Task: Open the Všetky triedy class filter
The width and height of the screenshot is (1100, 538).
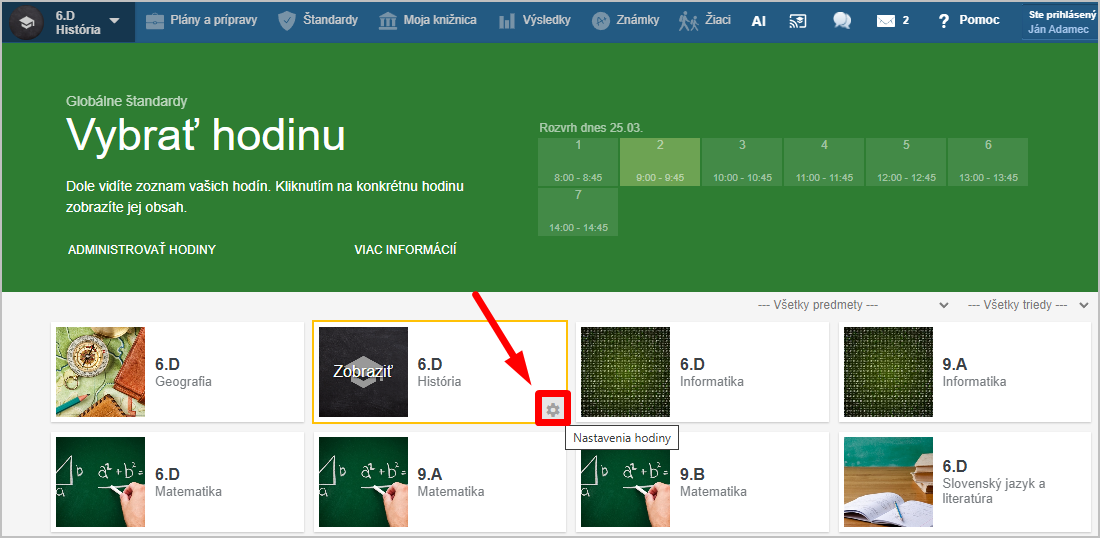Action: click(x=1027, y=305)
